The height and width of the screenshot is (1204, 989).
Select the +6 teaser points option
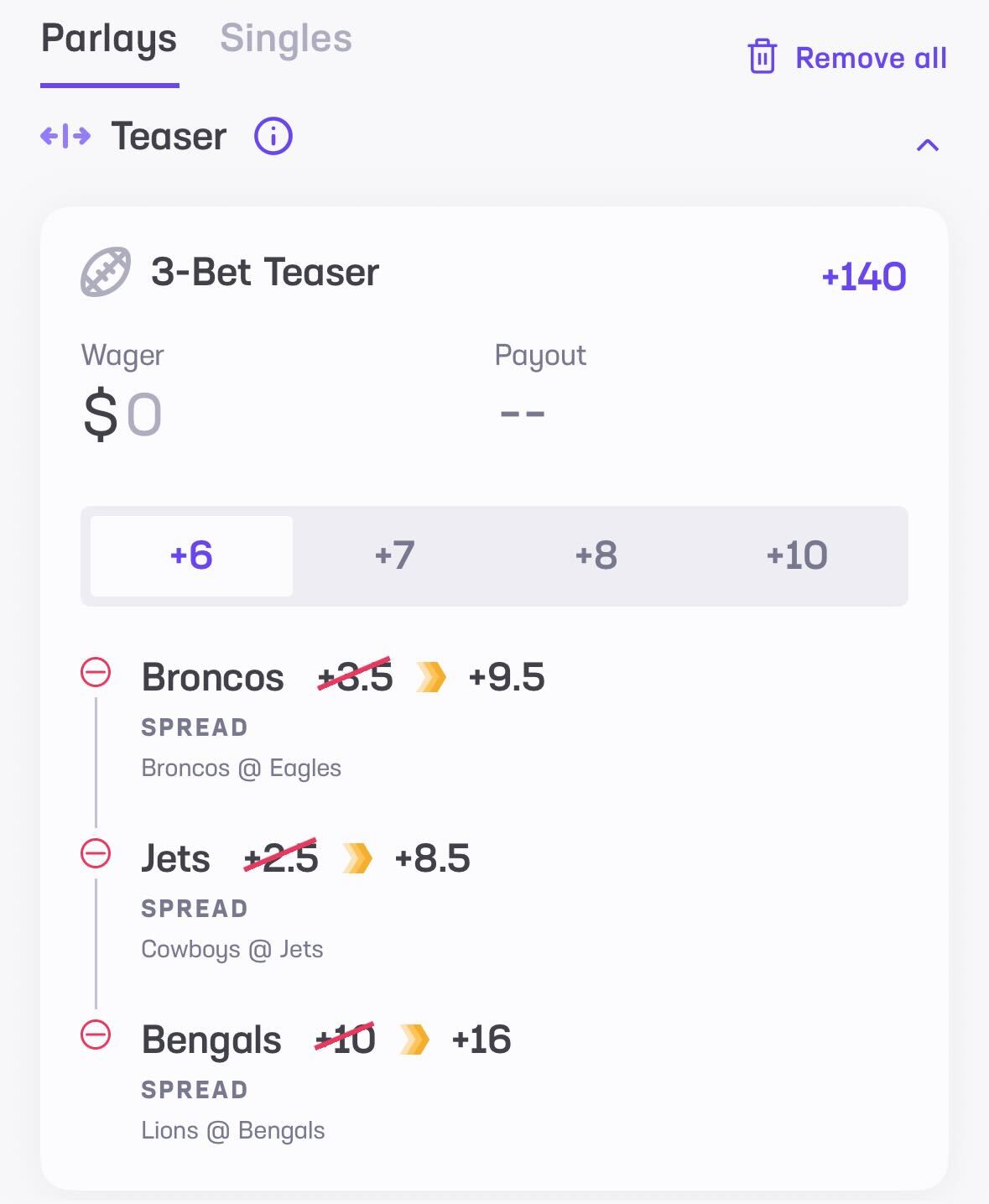tap(190, 555)
